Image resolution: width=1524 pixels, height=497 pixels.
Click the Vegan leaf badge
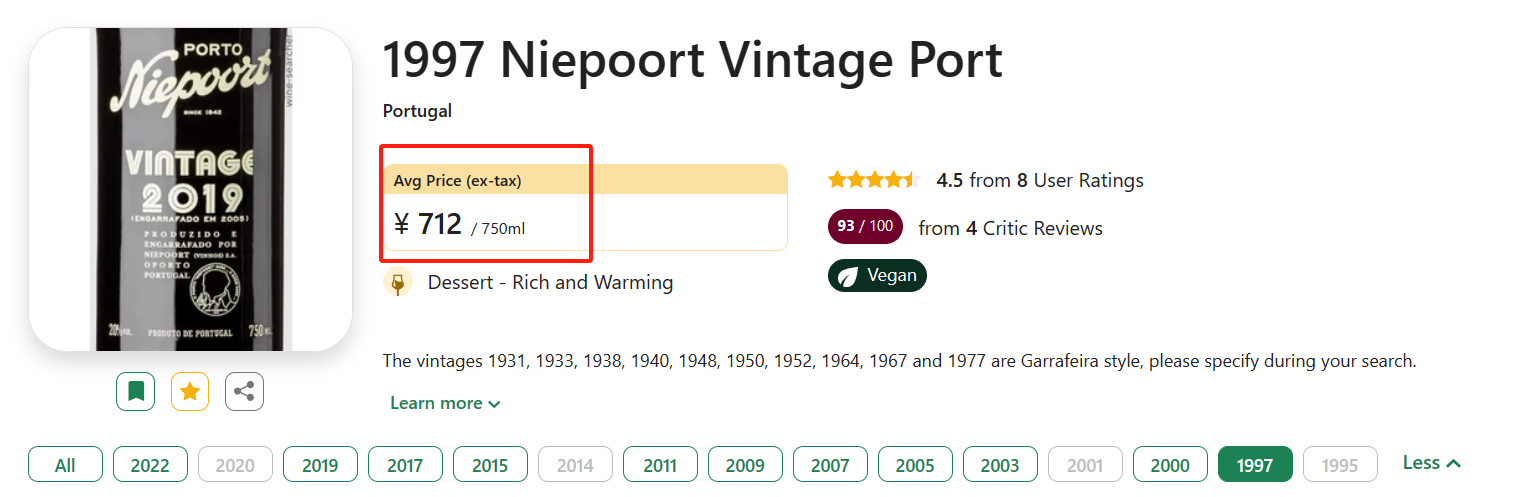(877, 276)
